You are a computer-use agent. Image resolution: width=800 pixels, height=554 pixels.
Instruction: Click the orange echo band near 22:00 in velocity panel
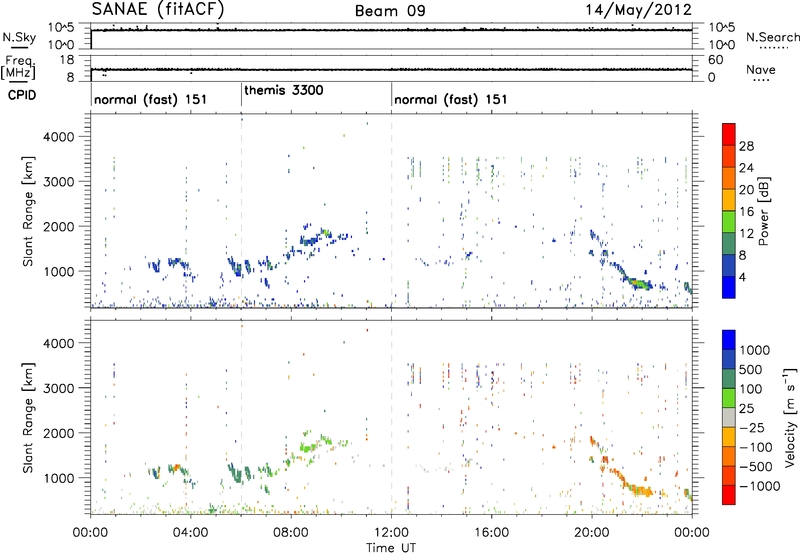(638, 491)
